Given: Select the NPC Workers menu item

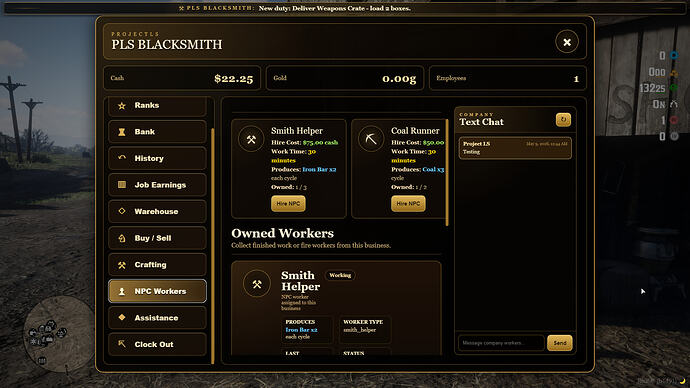Looking at the screenshot, I should pos(157,291).
